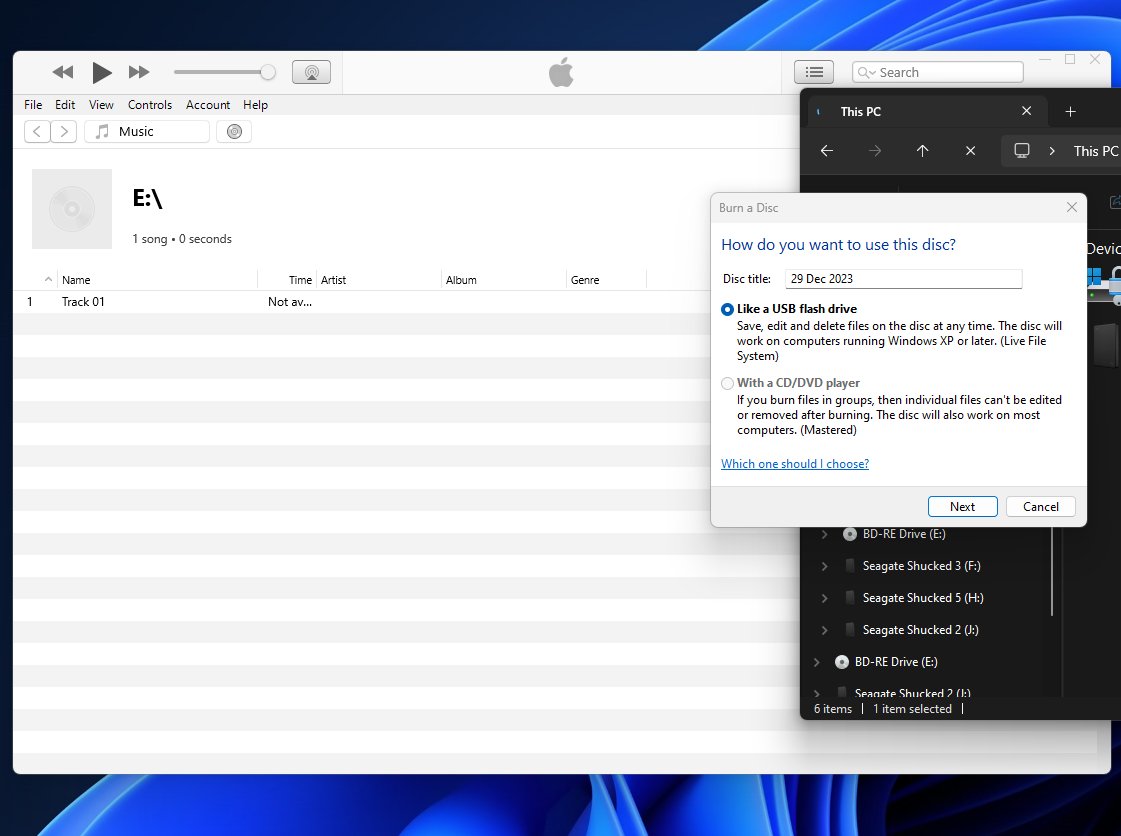Open the Music media picker dropdown

[147, 132]
